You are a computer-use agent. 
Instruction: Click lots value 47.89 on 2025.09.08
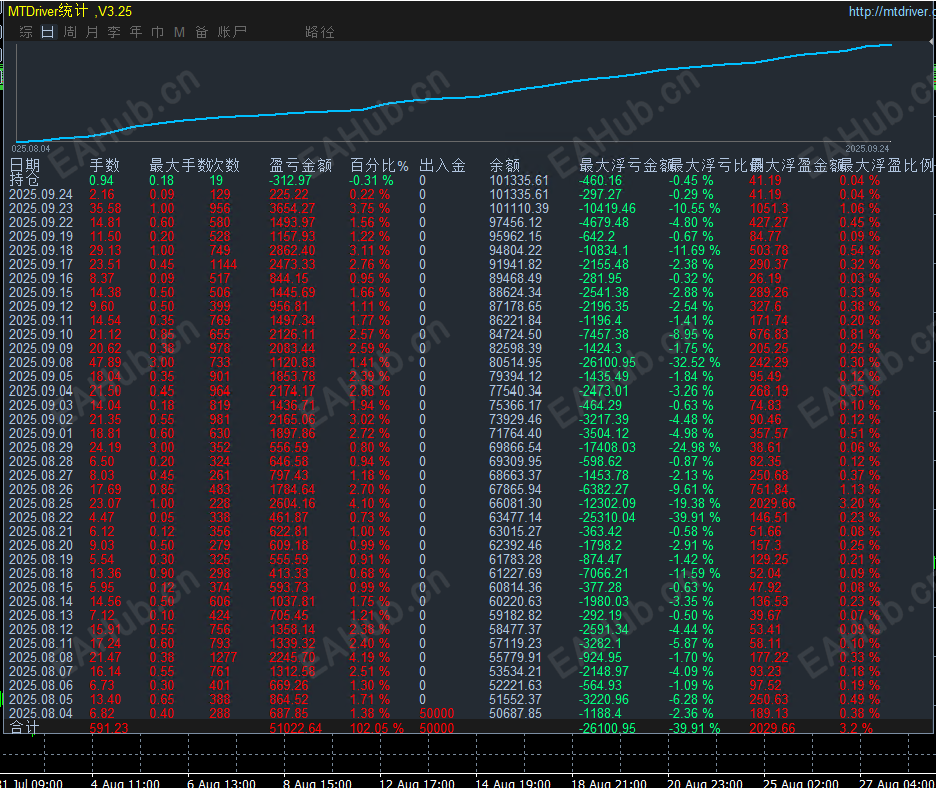pos(105,362)
